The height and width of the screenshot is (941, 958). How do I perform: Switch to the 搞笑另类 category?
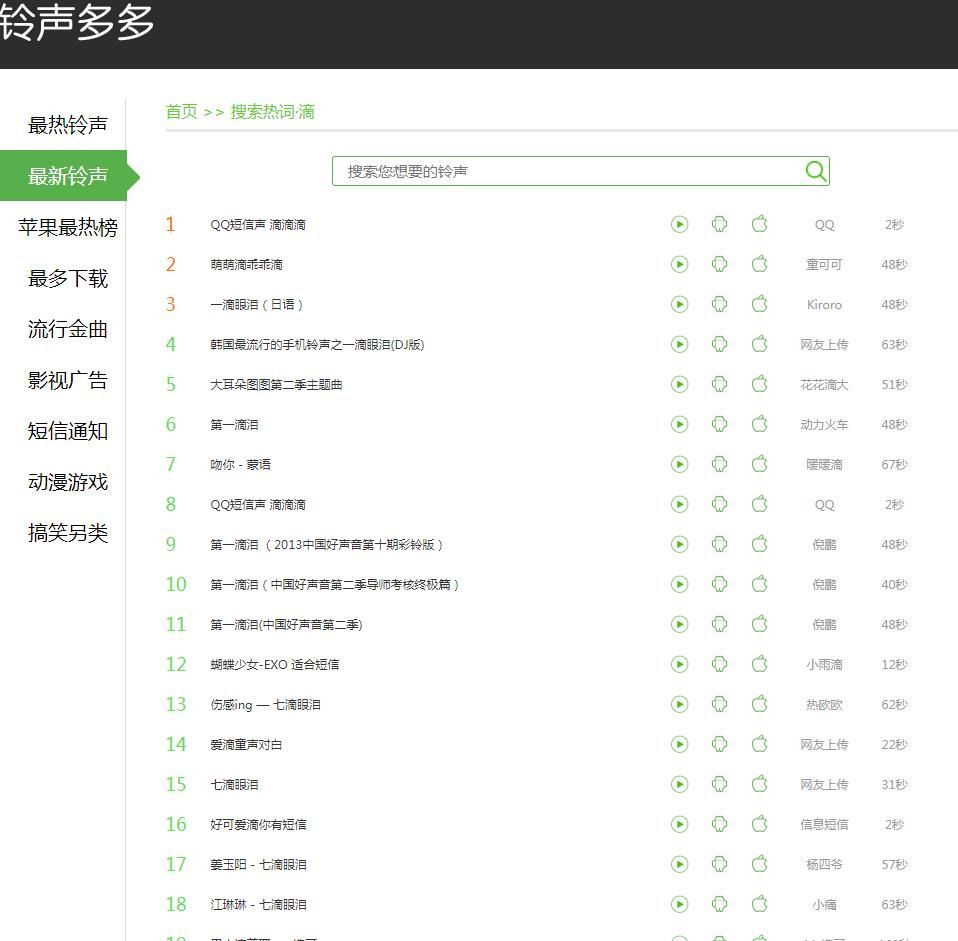pos(66,533)
